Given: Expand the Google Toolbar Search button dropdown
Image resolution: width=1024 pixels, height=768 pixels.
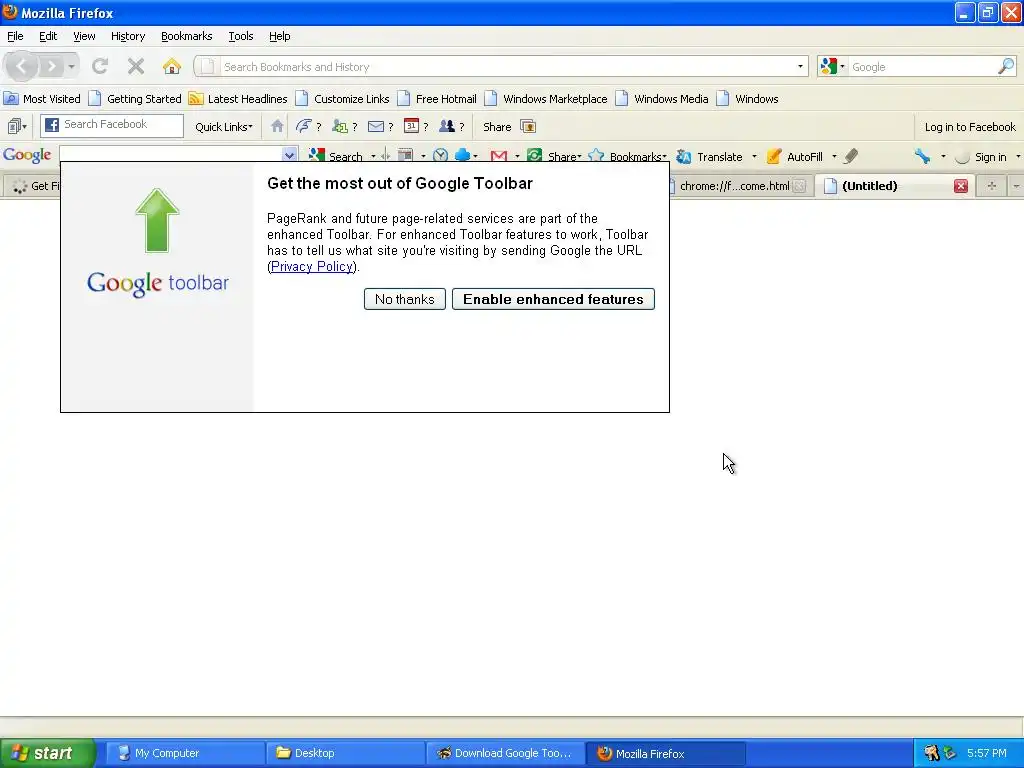Looking at the screenshot, I should tap(374, 157).
